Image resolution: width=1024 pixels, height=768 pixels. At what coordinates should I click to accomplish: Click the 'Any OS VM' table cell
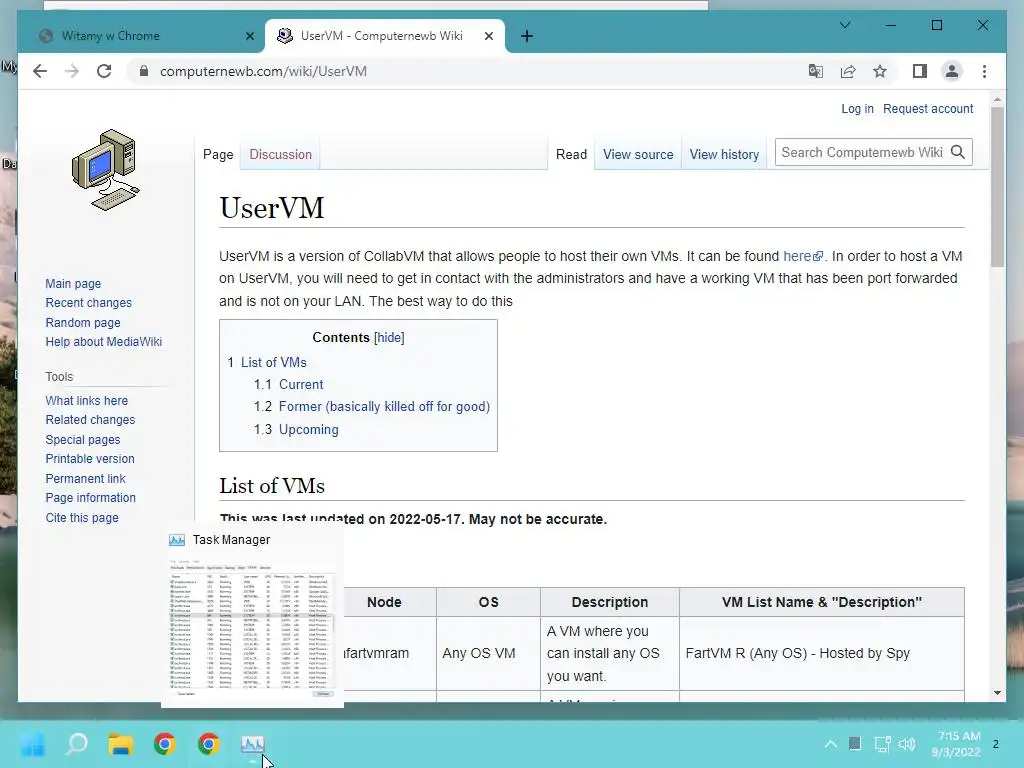(x=488, y=653)
